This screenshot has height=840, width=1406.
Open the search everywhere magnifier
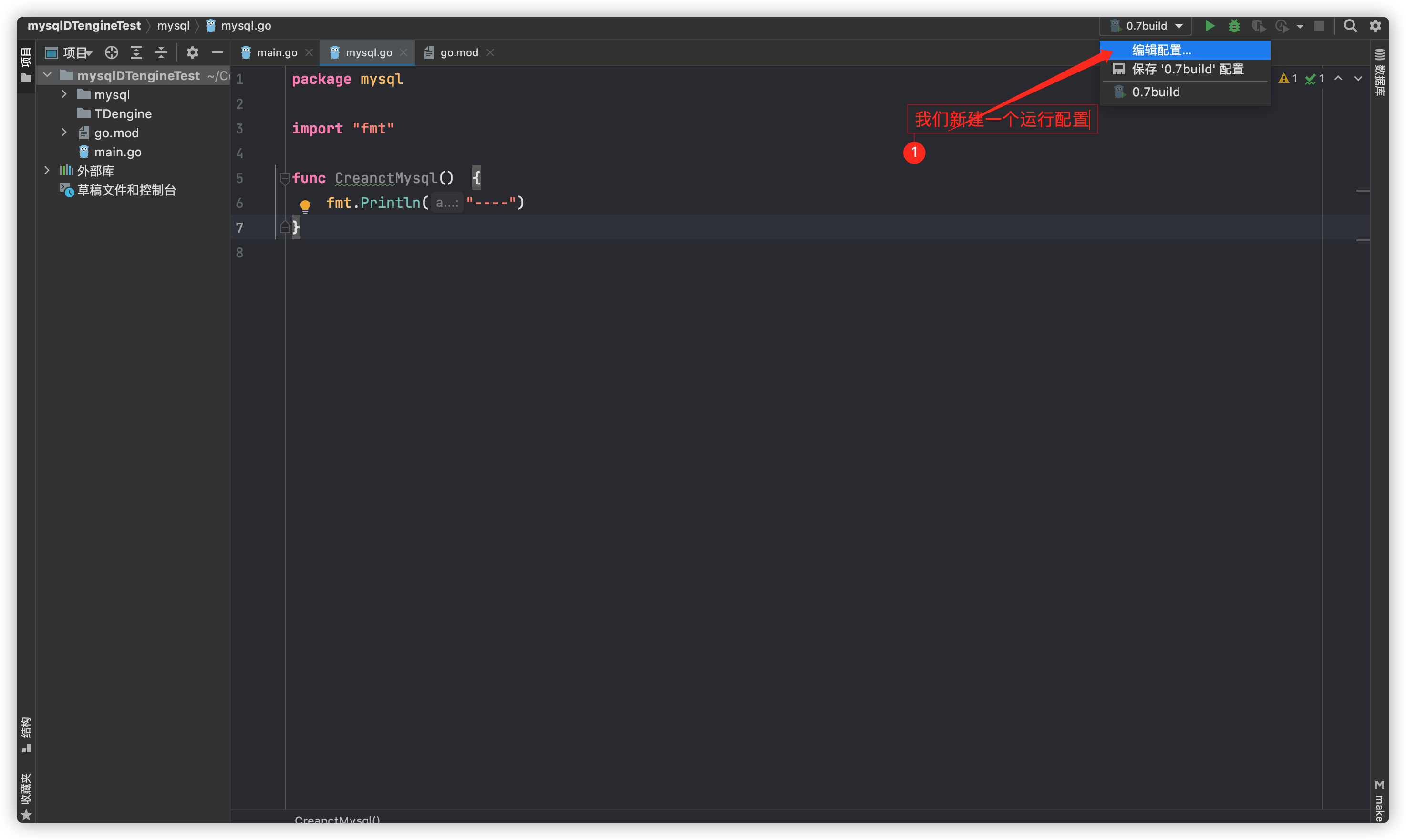click(x=1350, y=26)
